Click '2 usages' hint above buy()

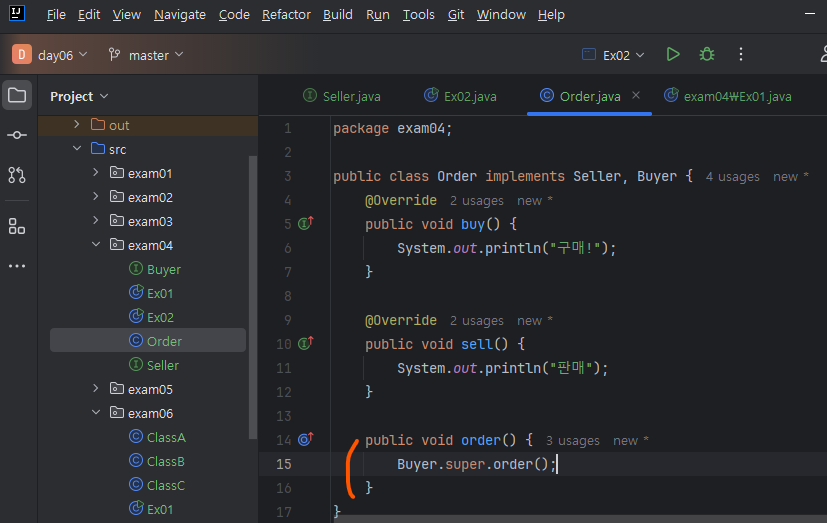click(477, 201)
